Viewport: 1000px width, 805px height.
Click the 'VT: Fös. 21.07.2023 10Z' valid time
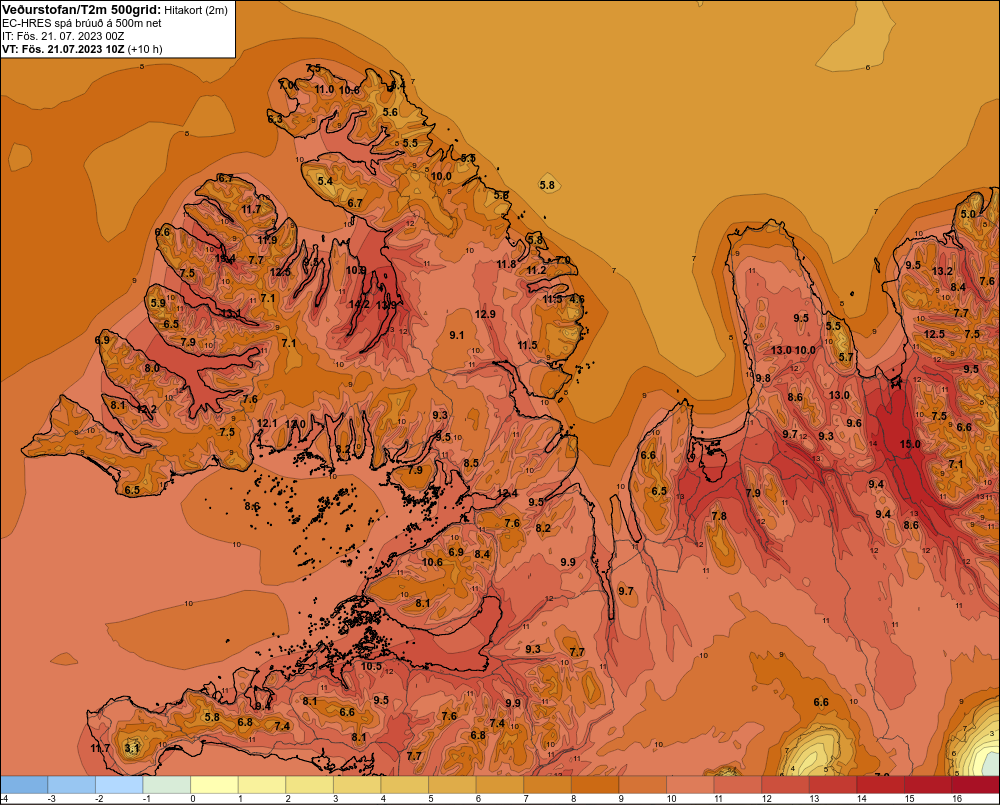[x=63, y=49]
